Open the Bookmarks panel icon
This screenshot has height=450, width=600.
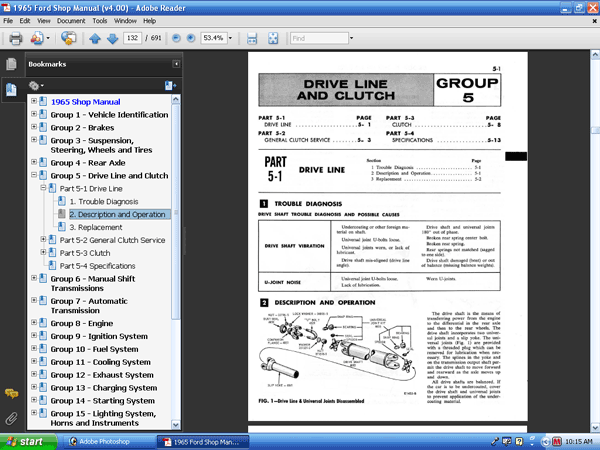point(11,90)
